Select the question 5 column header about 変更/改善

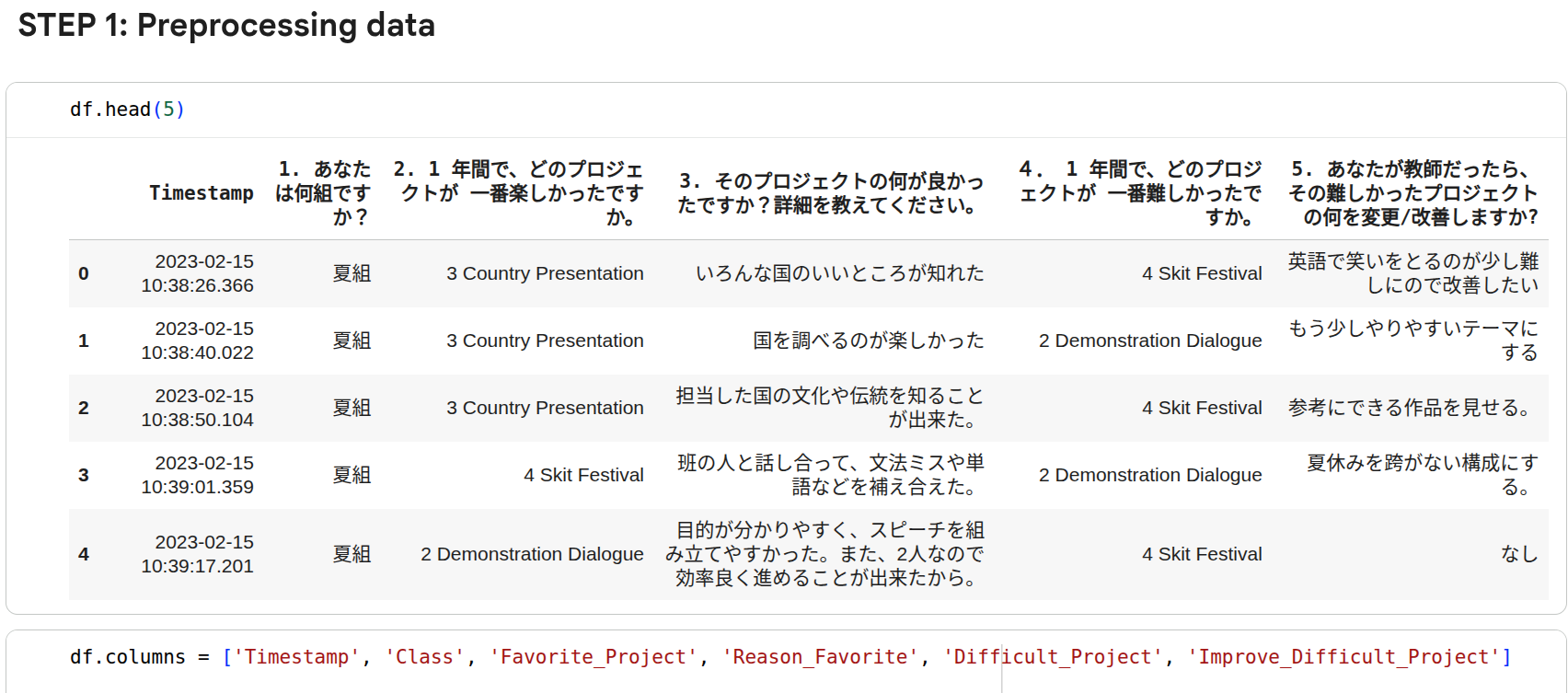pyautogui.click(x=1412, y=193)
